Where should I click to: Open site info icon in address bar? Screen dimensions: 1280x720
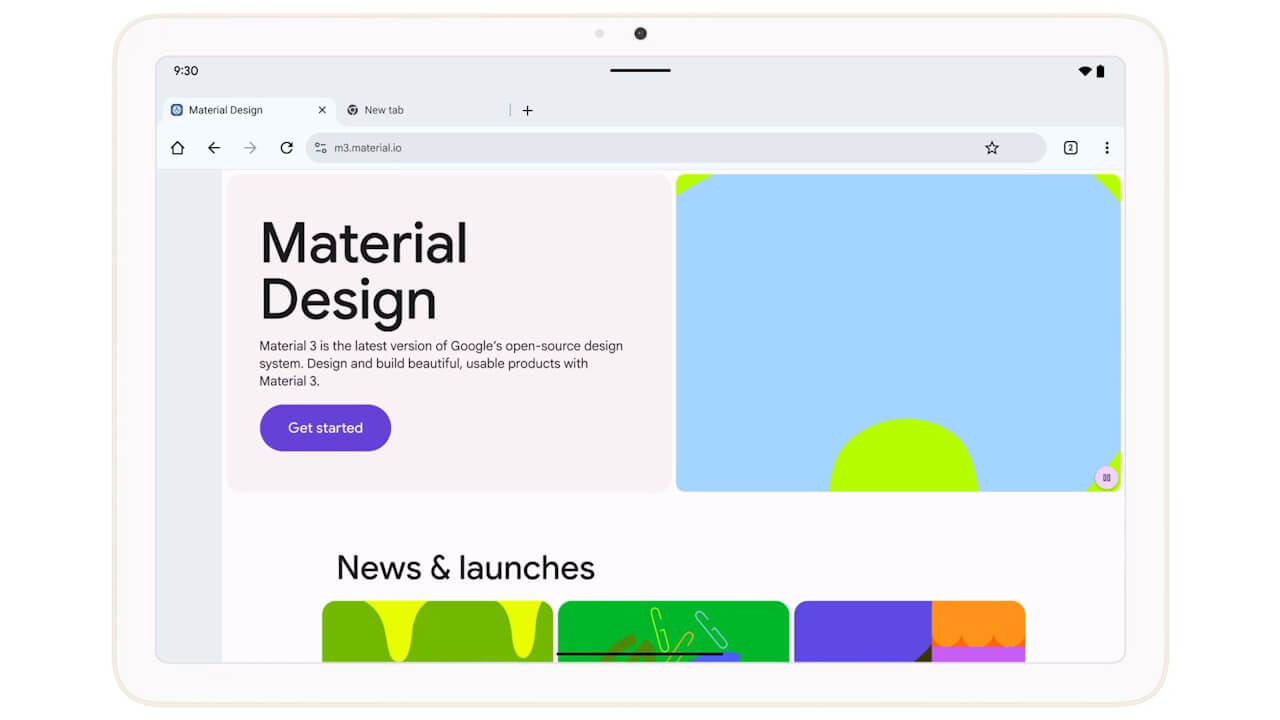point(320,148)
